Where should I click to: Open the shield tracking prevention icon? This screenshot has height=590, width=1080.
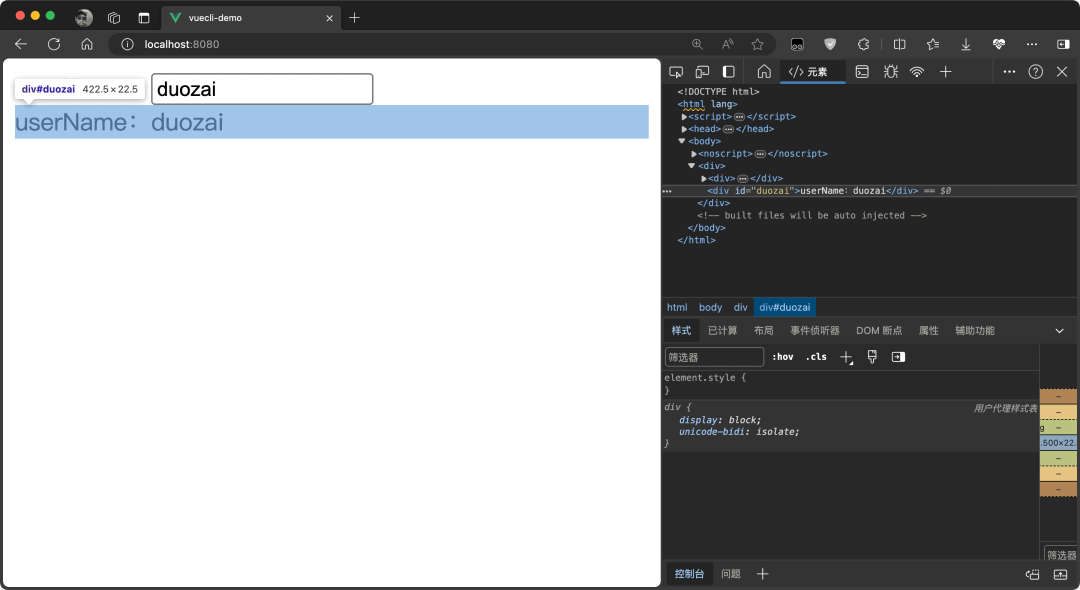tap(830, 44)
